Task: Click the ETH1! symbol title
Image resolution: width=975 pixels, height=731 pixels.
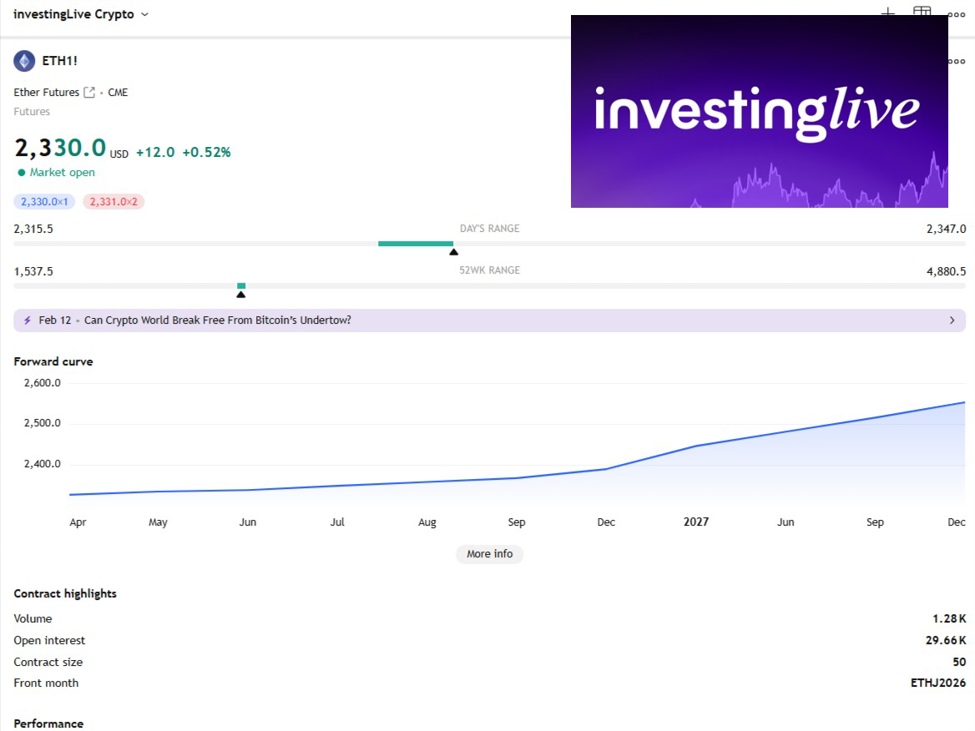Action: pos(58,61)
